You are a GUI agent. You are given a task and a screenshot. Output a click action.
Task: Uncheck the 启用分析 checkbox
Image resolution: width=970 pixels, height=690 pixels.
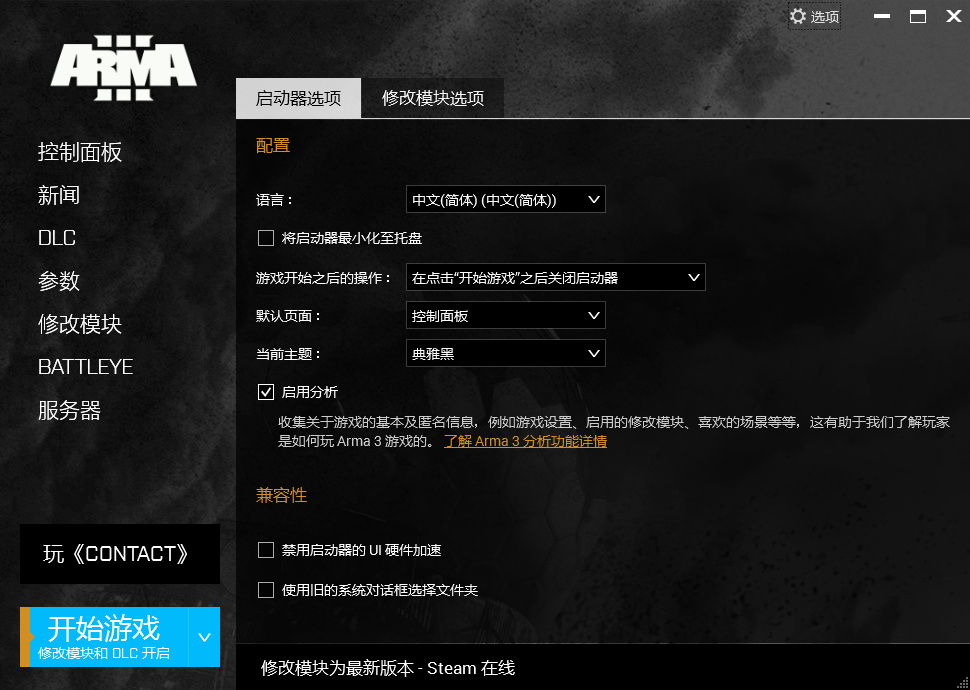(x=265, y=392)
